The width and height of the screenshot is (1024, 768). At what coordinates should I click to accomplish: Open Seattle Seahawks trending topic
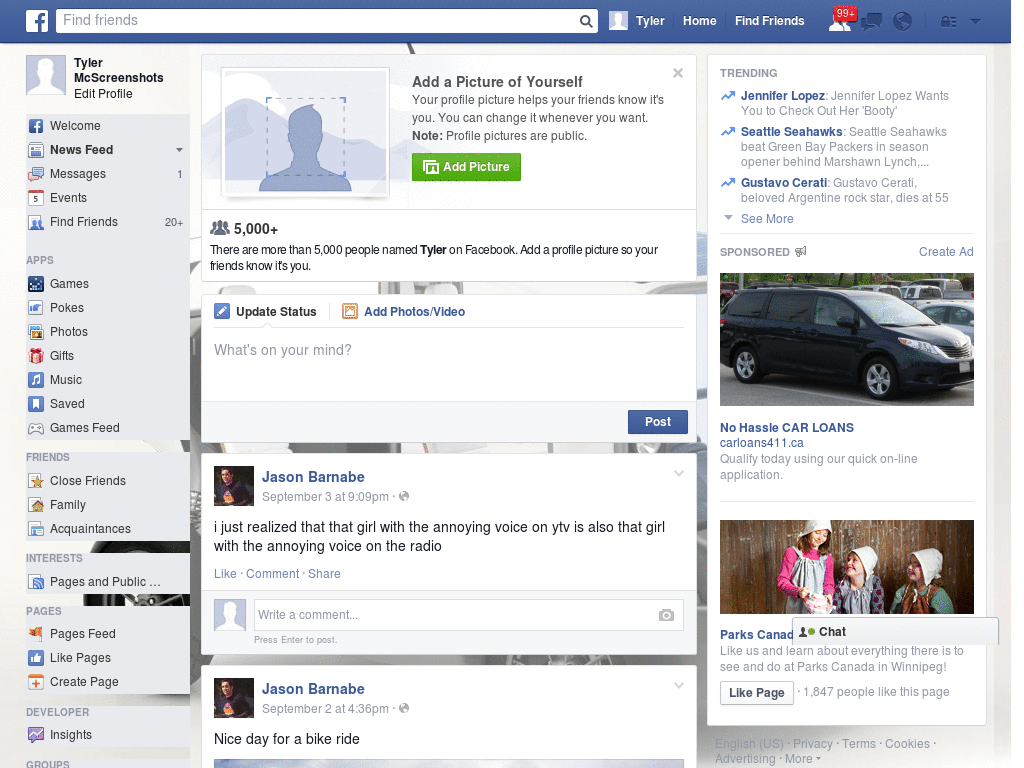coord(792,132)
